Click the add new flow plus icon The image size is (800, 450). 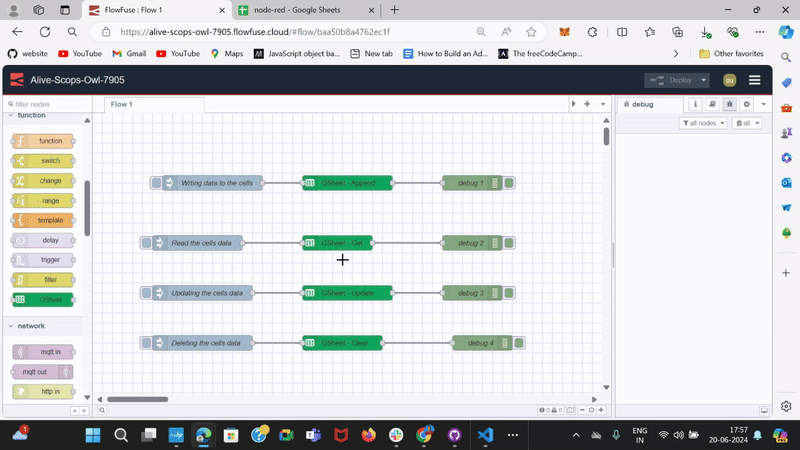point(587,104)
